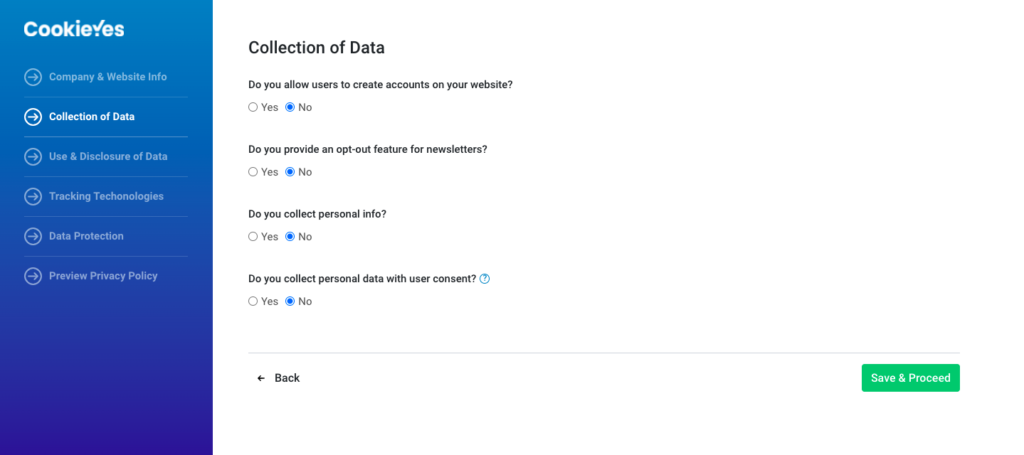
Task: Select Yes for newsletter opt-out feature
Action: click(x=254, y=172)
